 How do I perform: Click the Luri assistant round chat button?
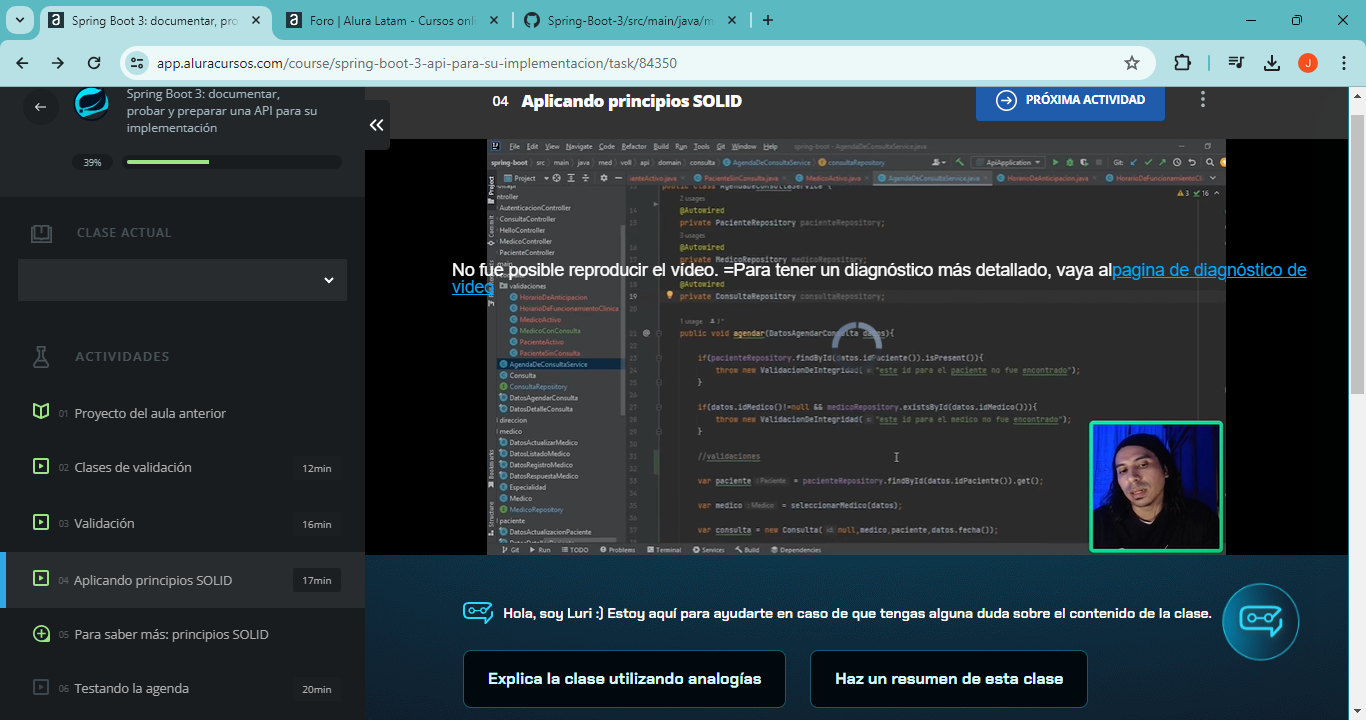1260,621
